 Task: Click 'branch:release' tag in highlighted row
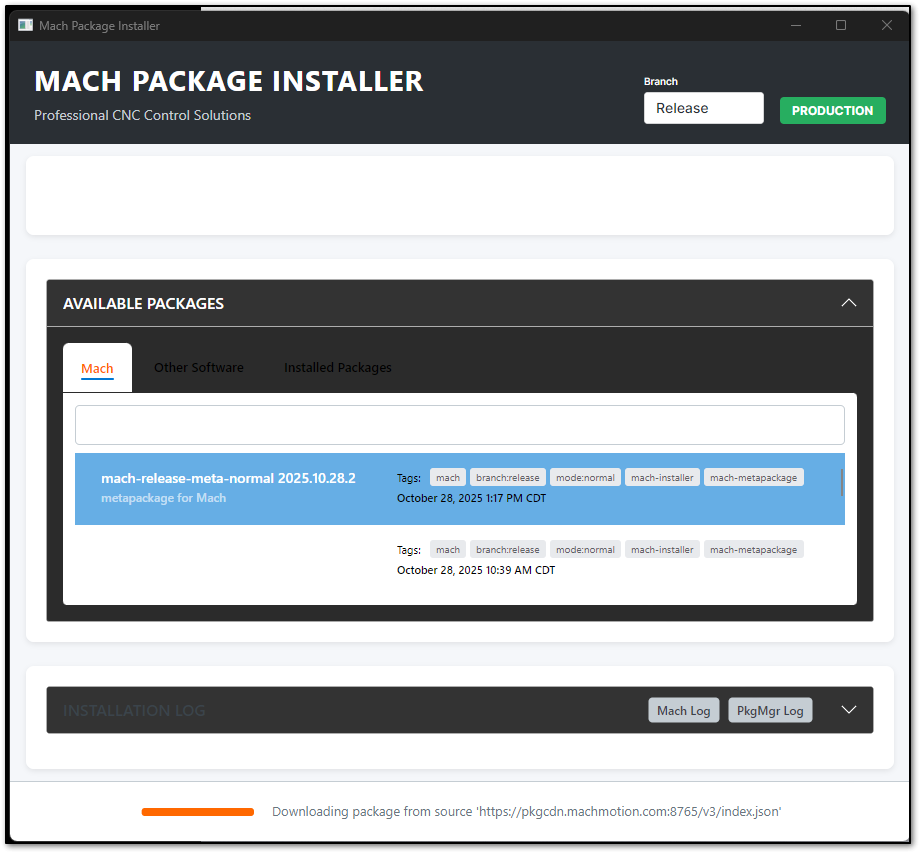click(x=508, y=478)
